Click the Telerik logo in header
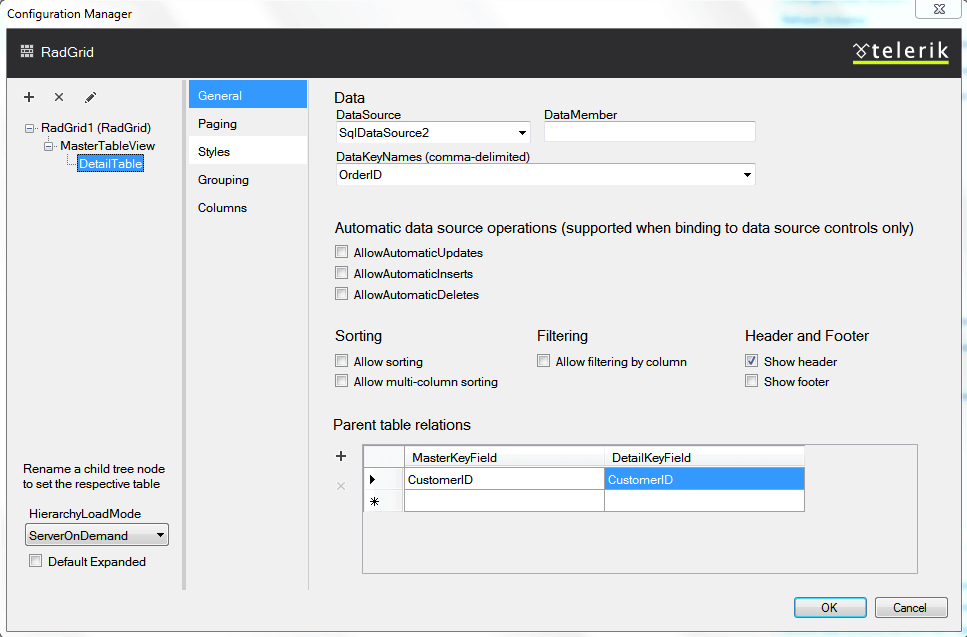Viewport: 967px width, 637px height. point(900,52)
